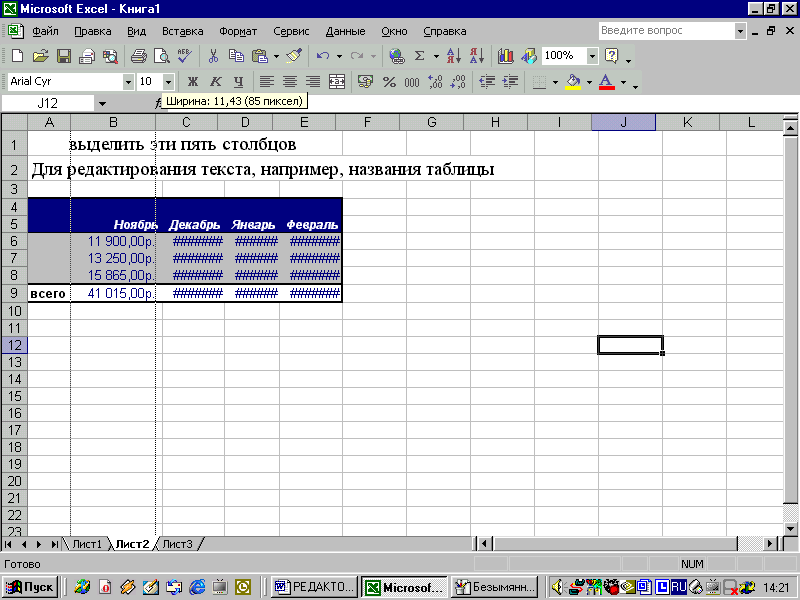The height and width of the screenshot is (600, 800).
Task: Open the Данные menu
Action: pos(345,31)
